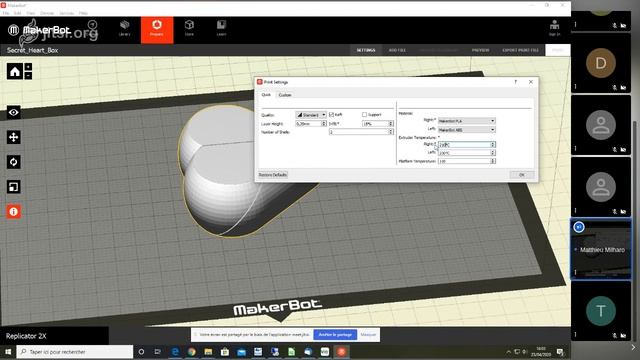
Task: Open Cortana circle on the taskbar
Action: [x=141, y=351]
